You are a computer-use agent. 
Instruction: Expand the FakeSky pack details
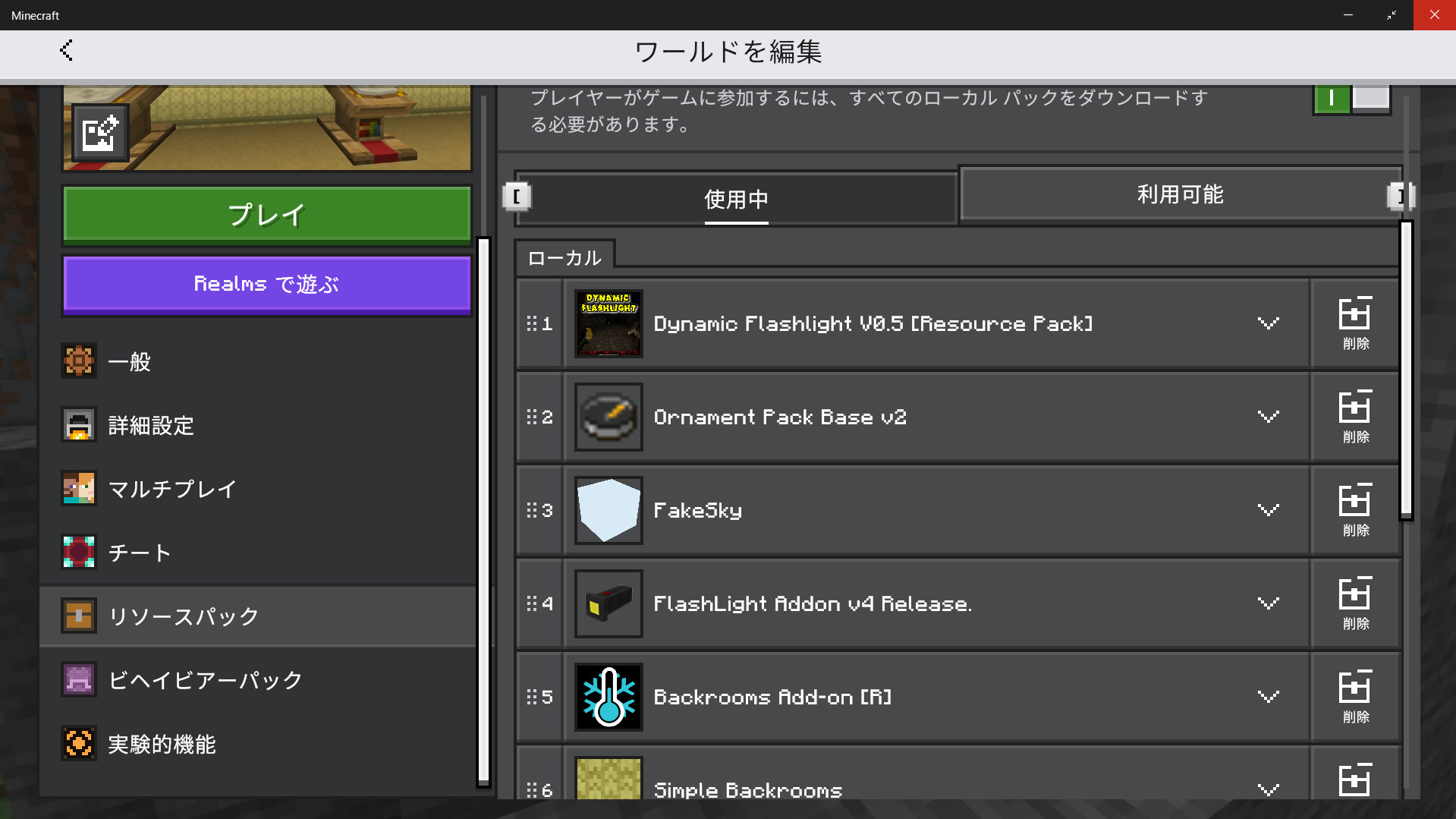(1268, 511)
